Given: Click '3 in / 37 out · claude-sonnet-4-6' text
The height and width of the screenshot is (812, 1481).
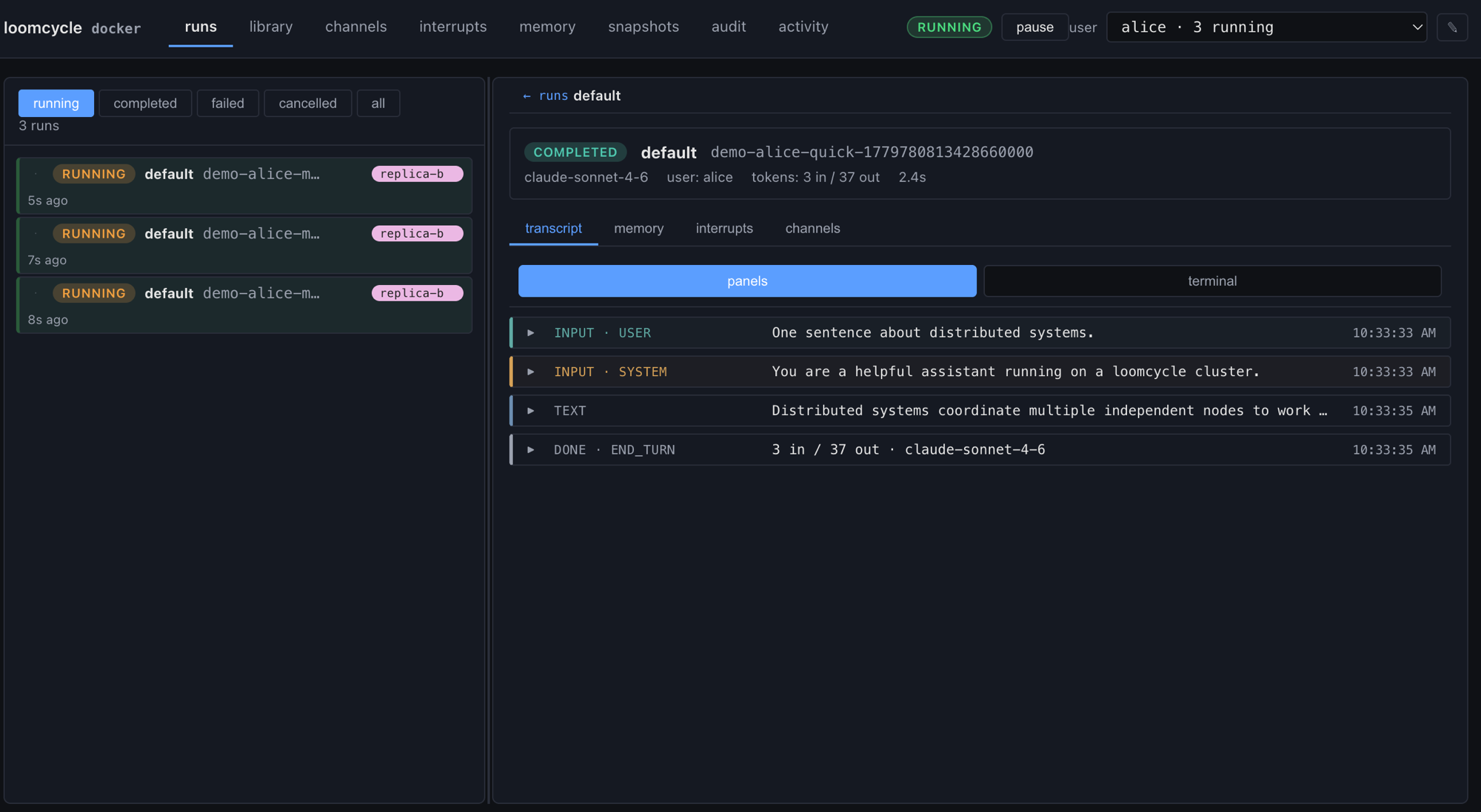Looking at the screenshot, I should click(908, 450).
